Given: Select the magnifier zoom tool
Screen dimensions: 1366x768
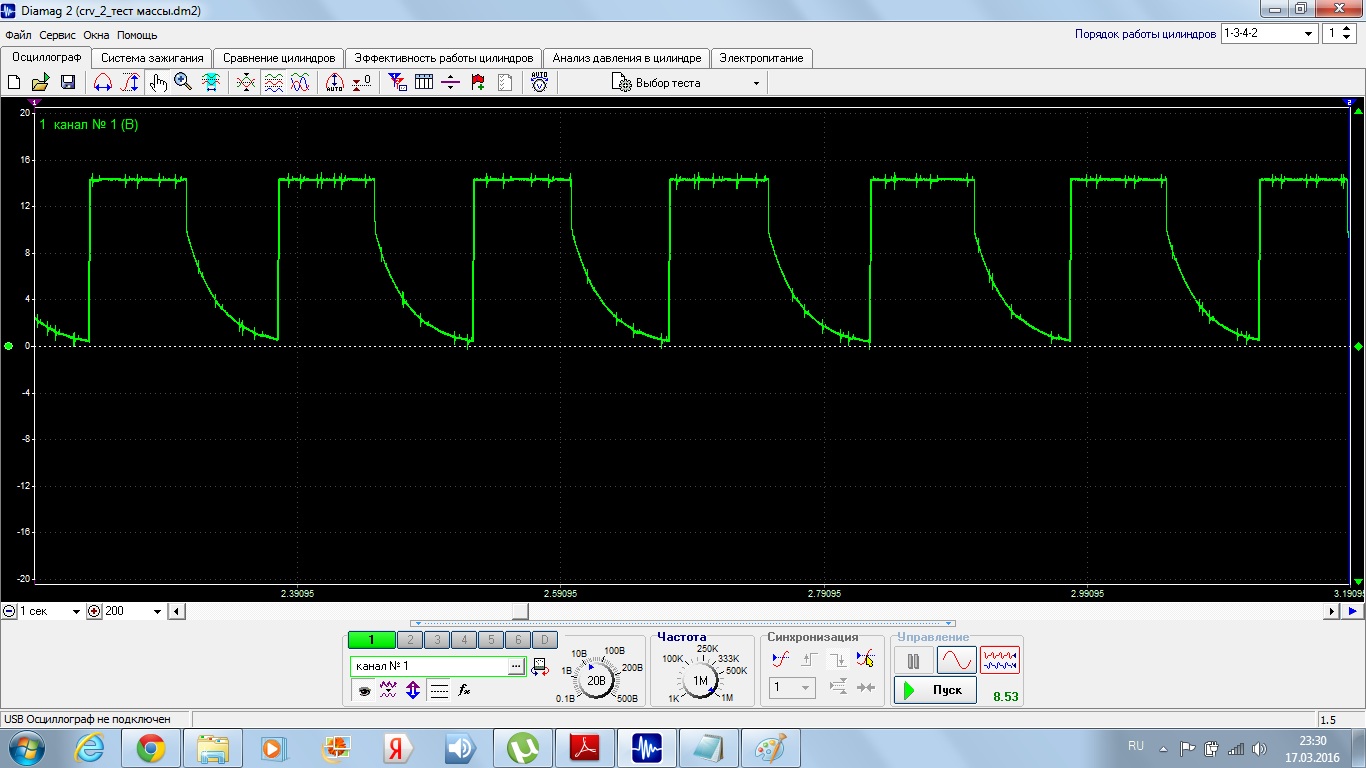Looking at the screenshot, I should pyautogui.click(x=183, y=83).
